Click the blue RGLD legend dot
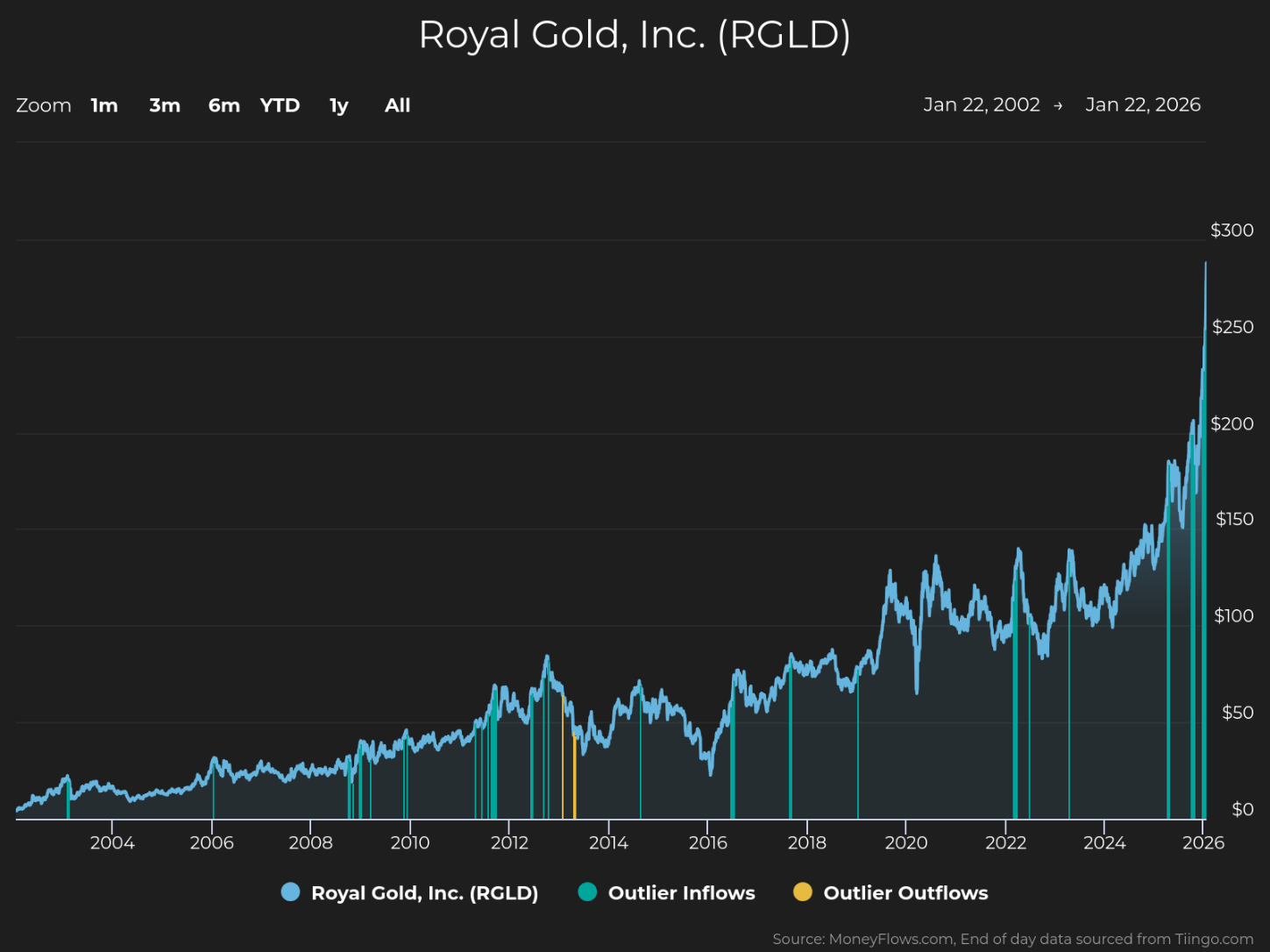The height and width of the screenshot is (952, 1270). (290, 892)
